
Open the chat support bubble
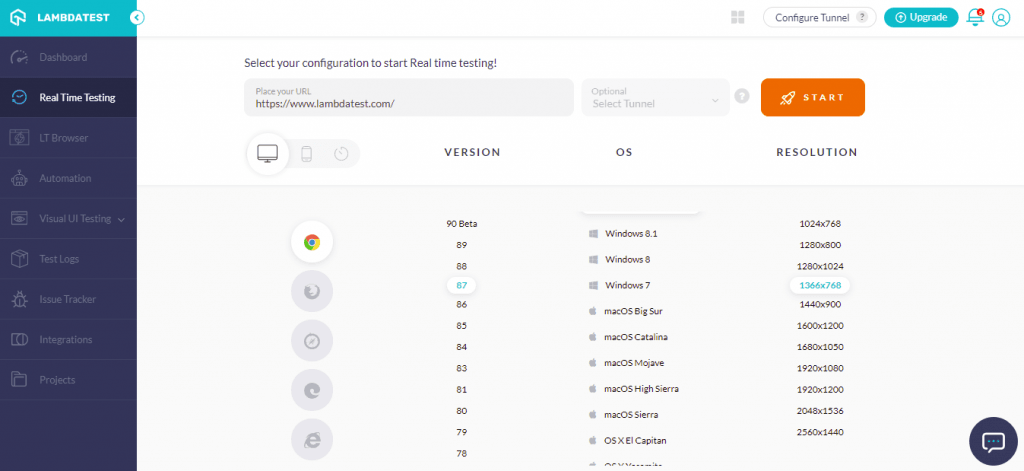(x=993, y=441)
